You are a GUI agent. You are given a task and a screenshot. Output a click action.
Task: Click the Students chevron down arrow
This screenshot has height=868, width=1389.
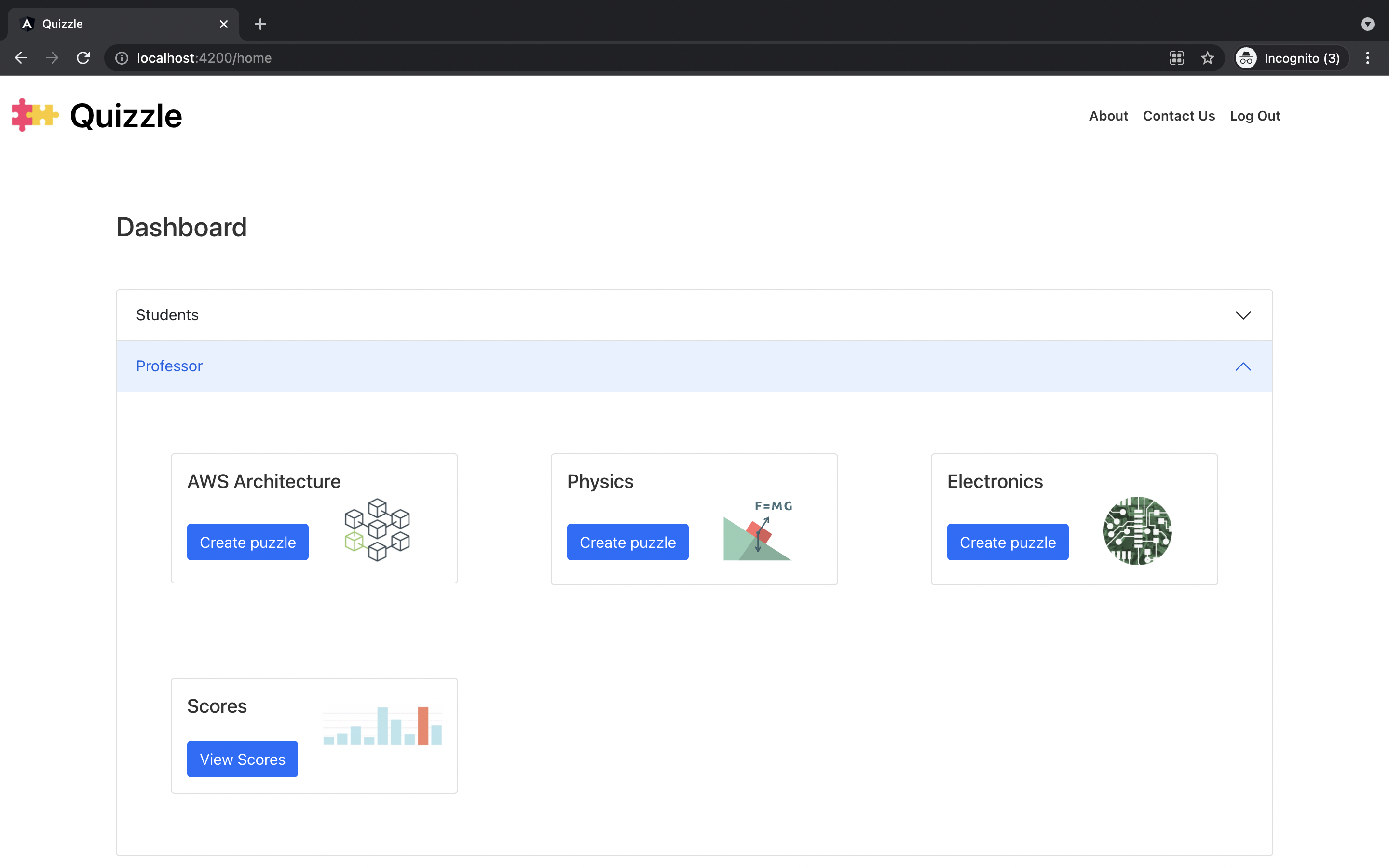1243,315
